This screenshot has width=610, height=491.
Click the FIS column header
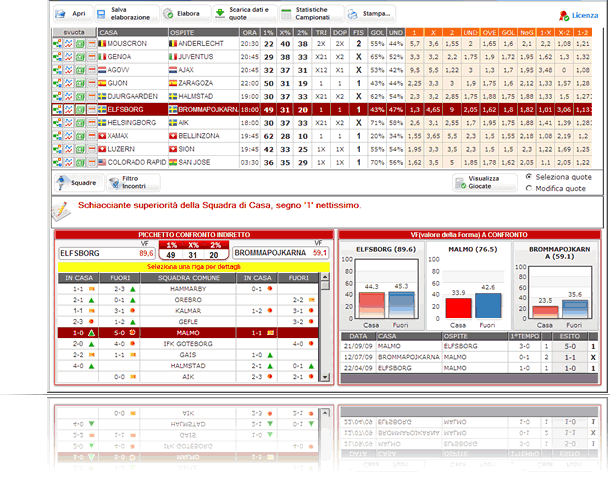[x=358, y=32]
